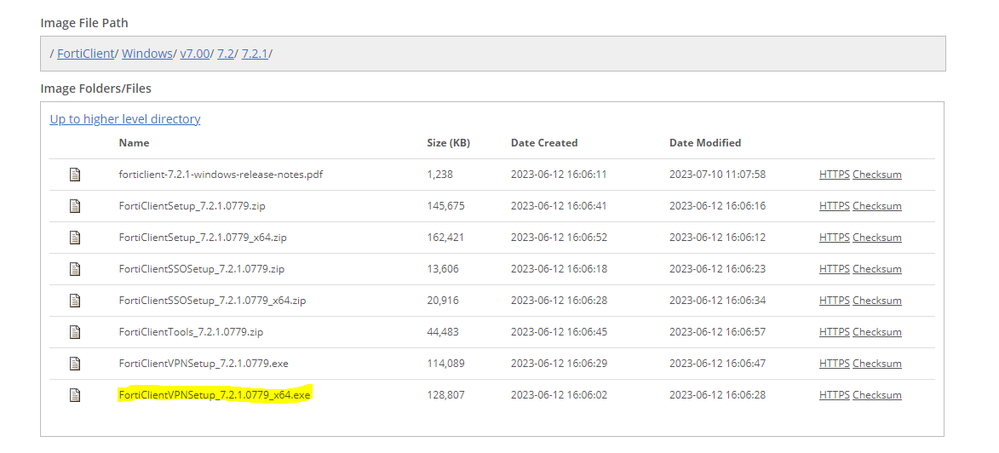The width and height of the screenshot is (999, 453).
Task: Navigate to the Windows breadcrumb folder
Action: 146,53
